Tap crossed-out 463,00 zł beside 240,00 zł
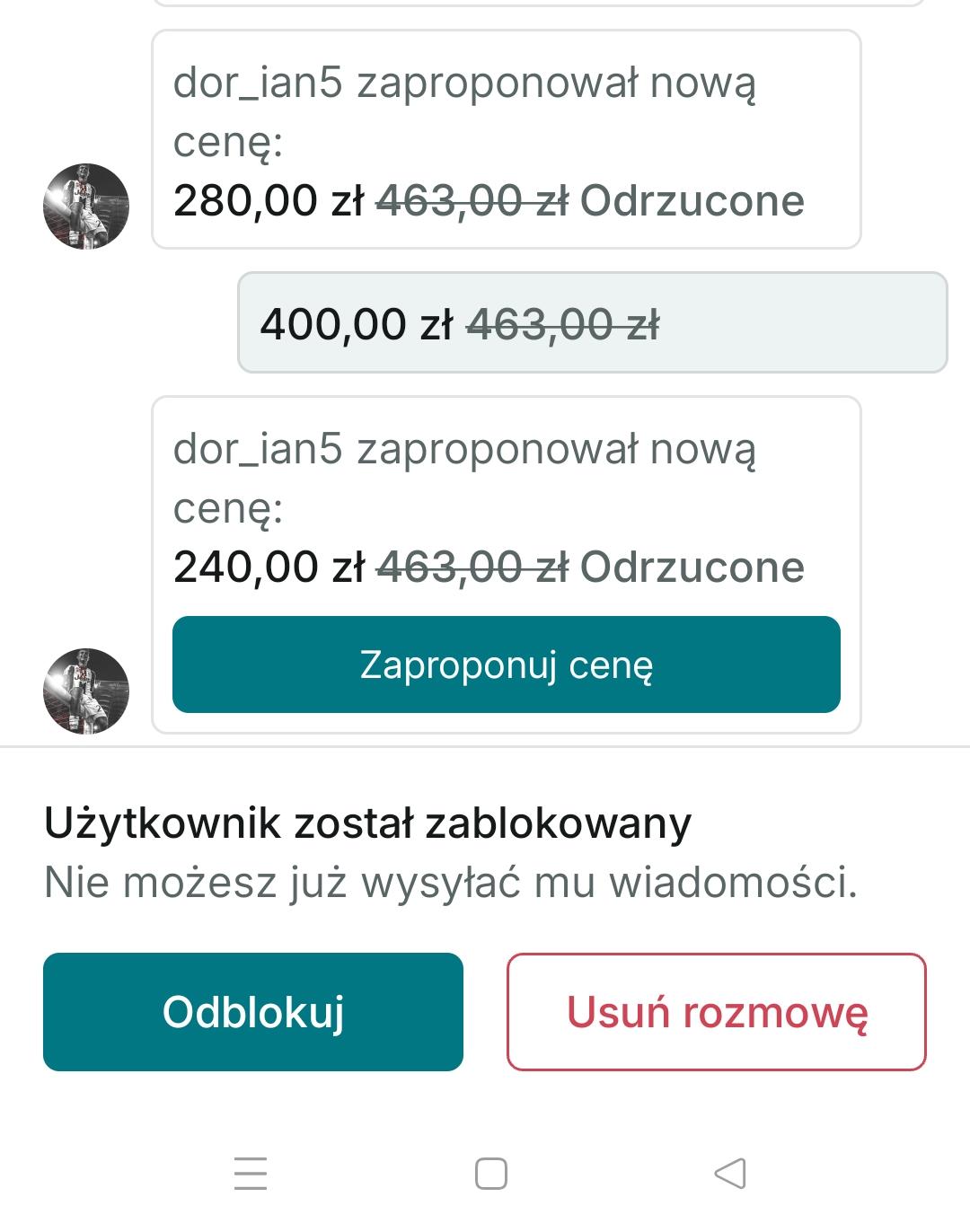Screen dimensions: 970x1232 [x=472, y=567]
